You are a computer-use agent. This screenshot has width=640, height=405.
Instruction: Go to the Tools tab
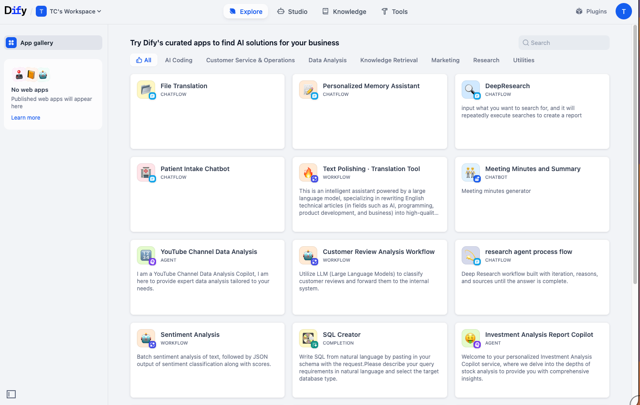(x=394, y=11)
